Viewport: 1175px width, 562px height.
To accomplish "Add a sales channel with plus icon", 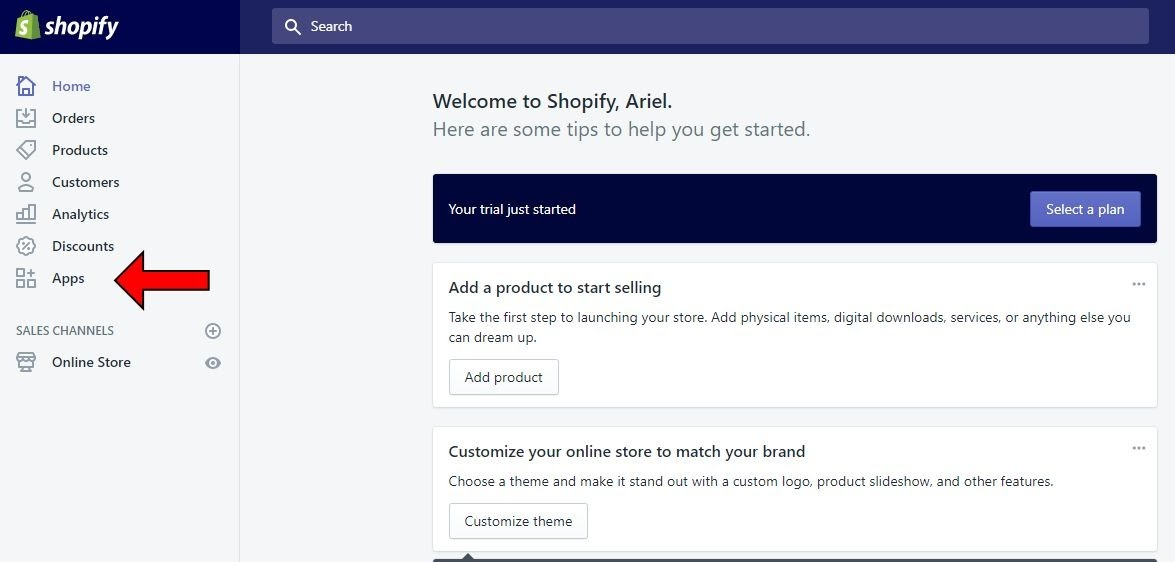I will coord(213,330).
